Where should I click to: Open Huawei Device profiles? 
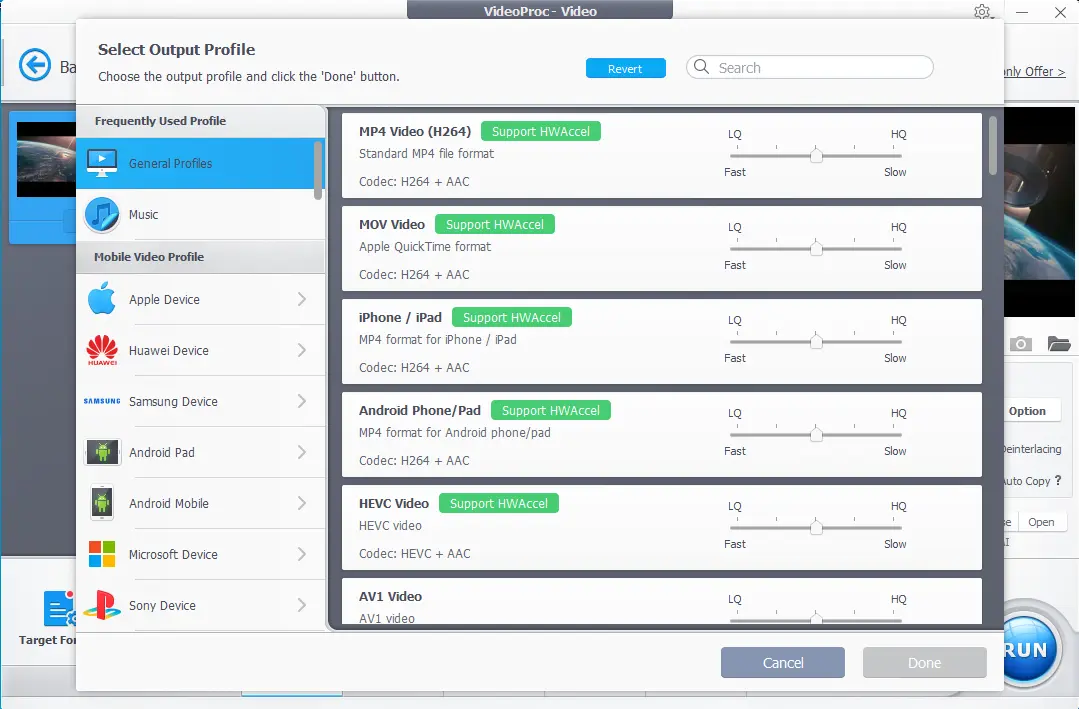(x=200, y=350)
